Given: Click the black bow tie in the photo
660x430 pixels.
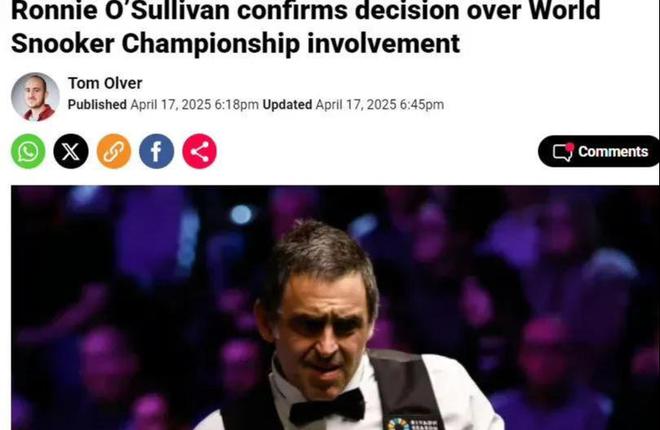Looking at the screenshot, I should point(327,407).
